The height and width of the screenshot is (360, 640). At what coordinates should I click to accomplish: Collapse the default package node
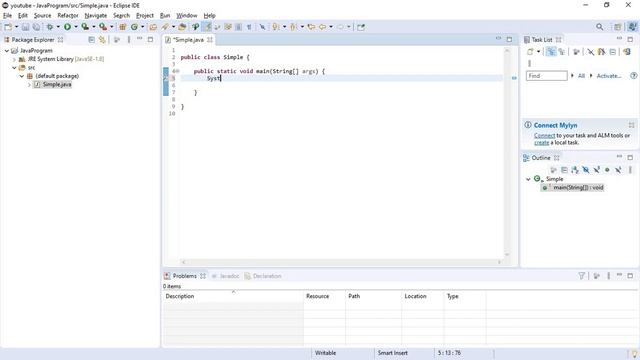tap(22, 76)
